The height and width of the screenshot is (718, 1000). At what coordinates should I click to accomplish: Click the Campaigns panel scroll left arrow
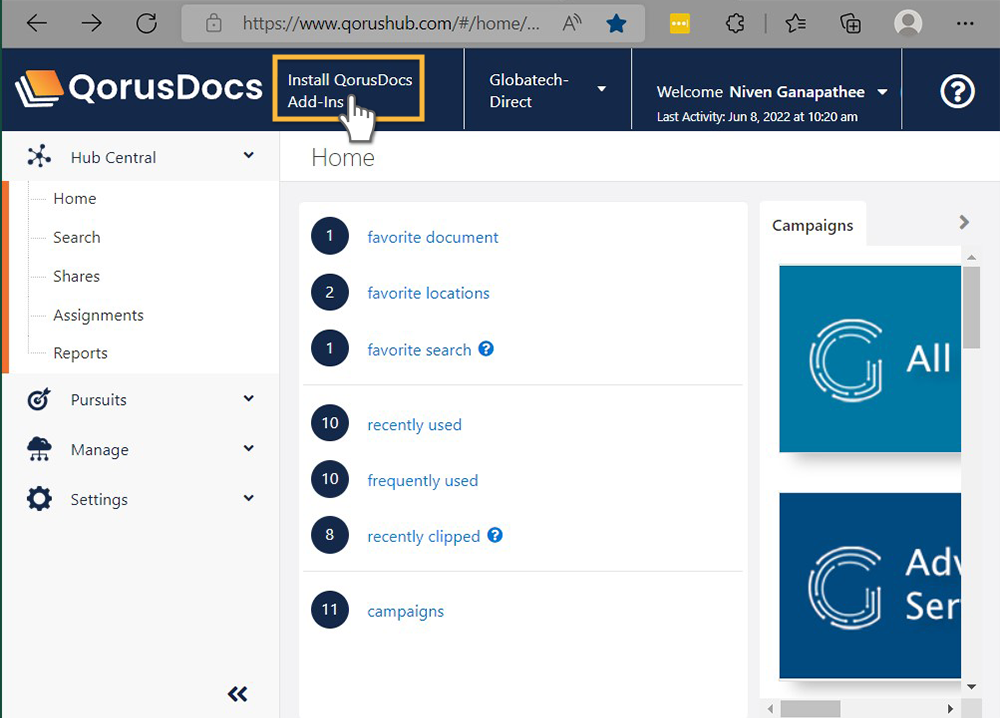click(770, 708)
